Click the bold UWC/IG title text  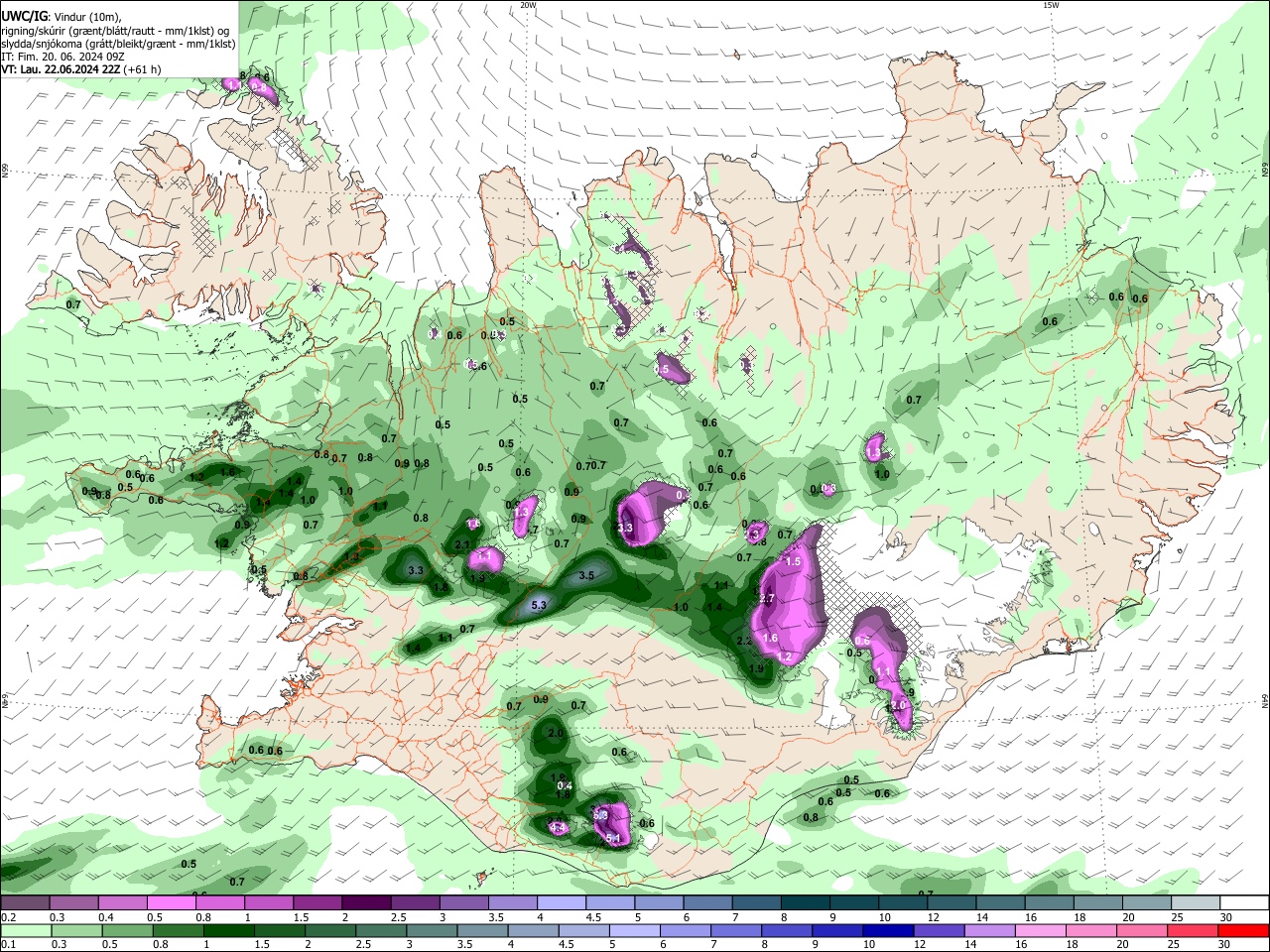(24, 16)
